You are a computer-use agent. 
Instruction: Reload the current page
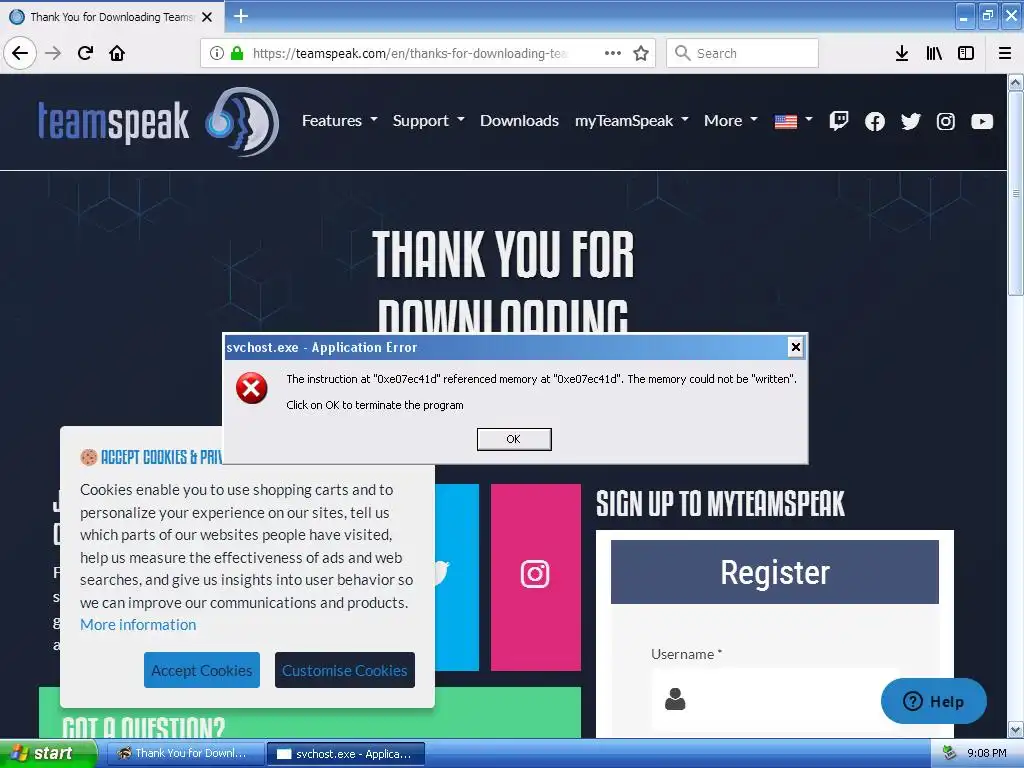coord(85,53)
